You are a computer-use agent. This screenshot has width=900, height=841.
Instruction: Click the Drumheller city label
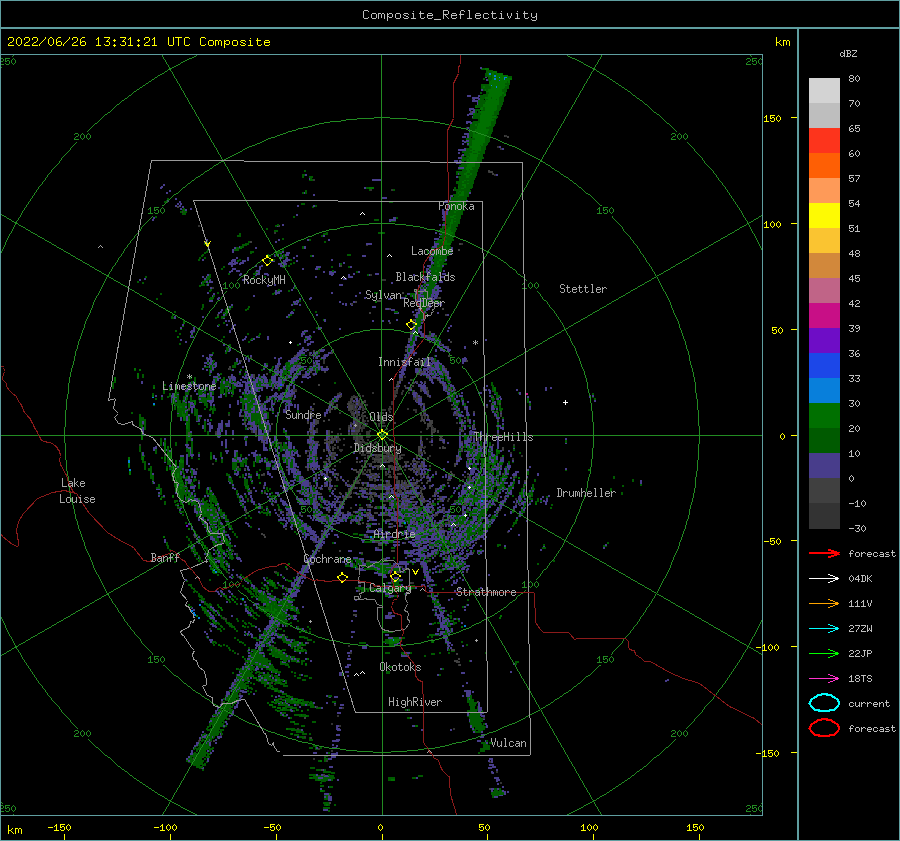[586, 493]
